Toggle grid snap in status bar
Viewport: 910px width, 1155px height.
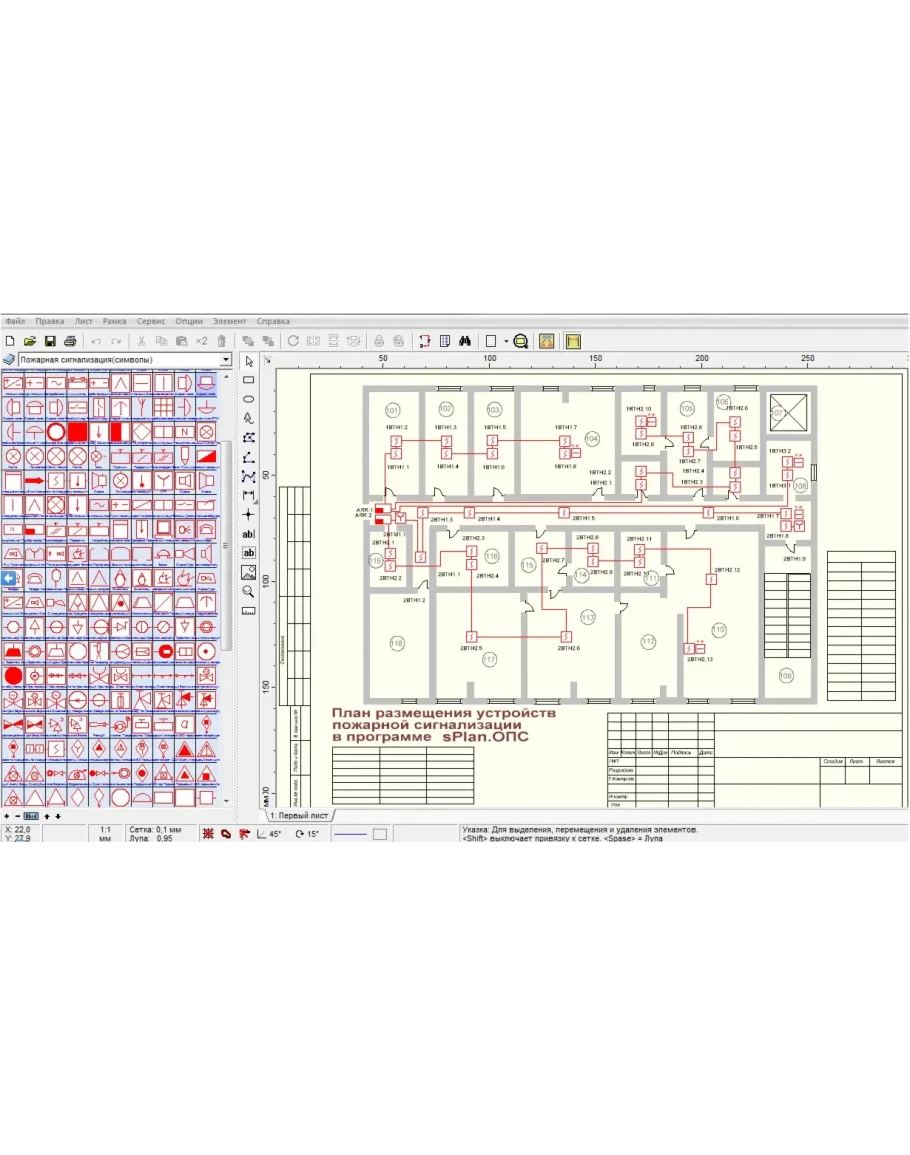point(209,834)
